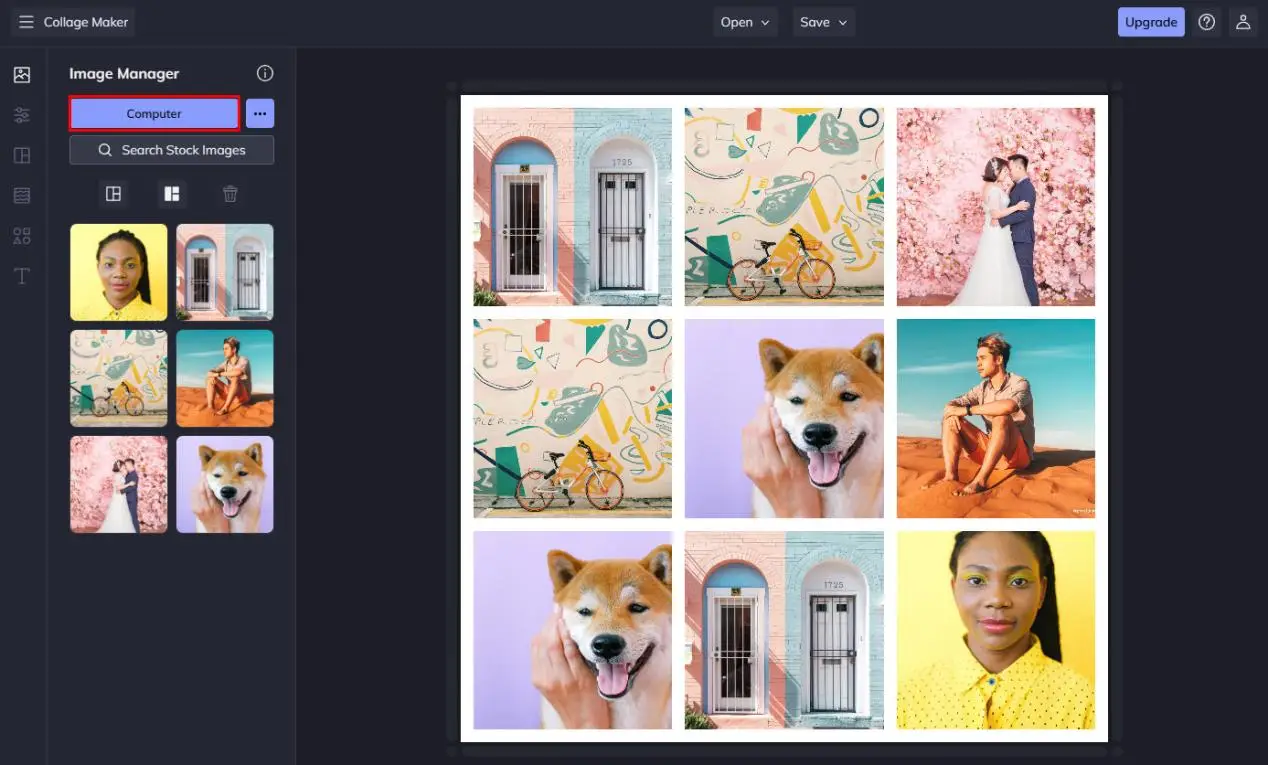The image size is (1268, 765).
Task: Open the Collage Maker hamburger menu
Action: [26, 22]
